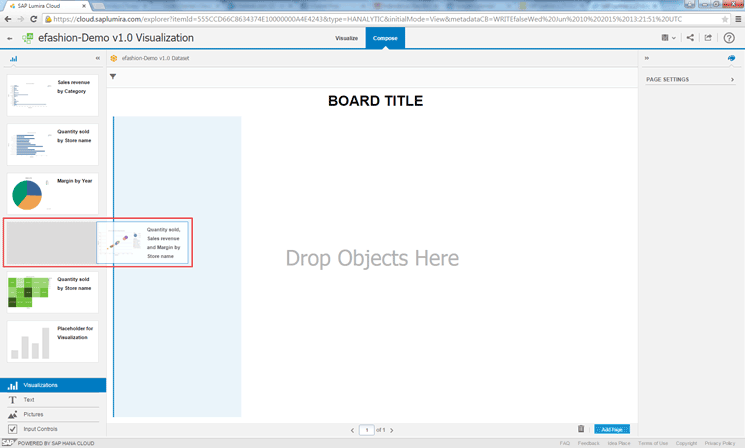Expand the PAGE SETTINGS section
This screenshot has height=448, width=745.
click(689, 79)
